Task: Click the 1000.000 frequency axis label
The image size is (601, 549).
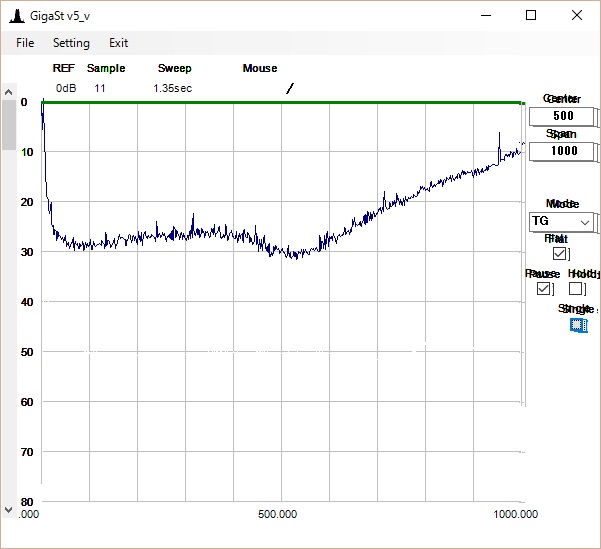Action: 516,514
